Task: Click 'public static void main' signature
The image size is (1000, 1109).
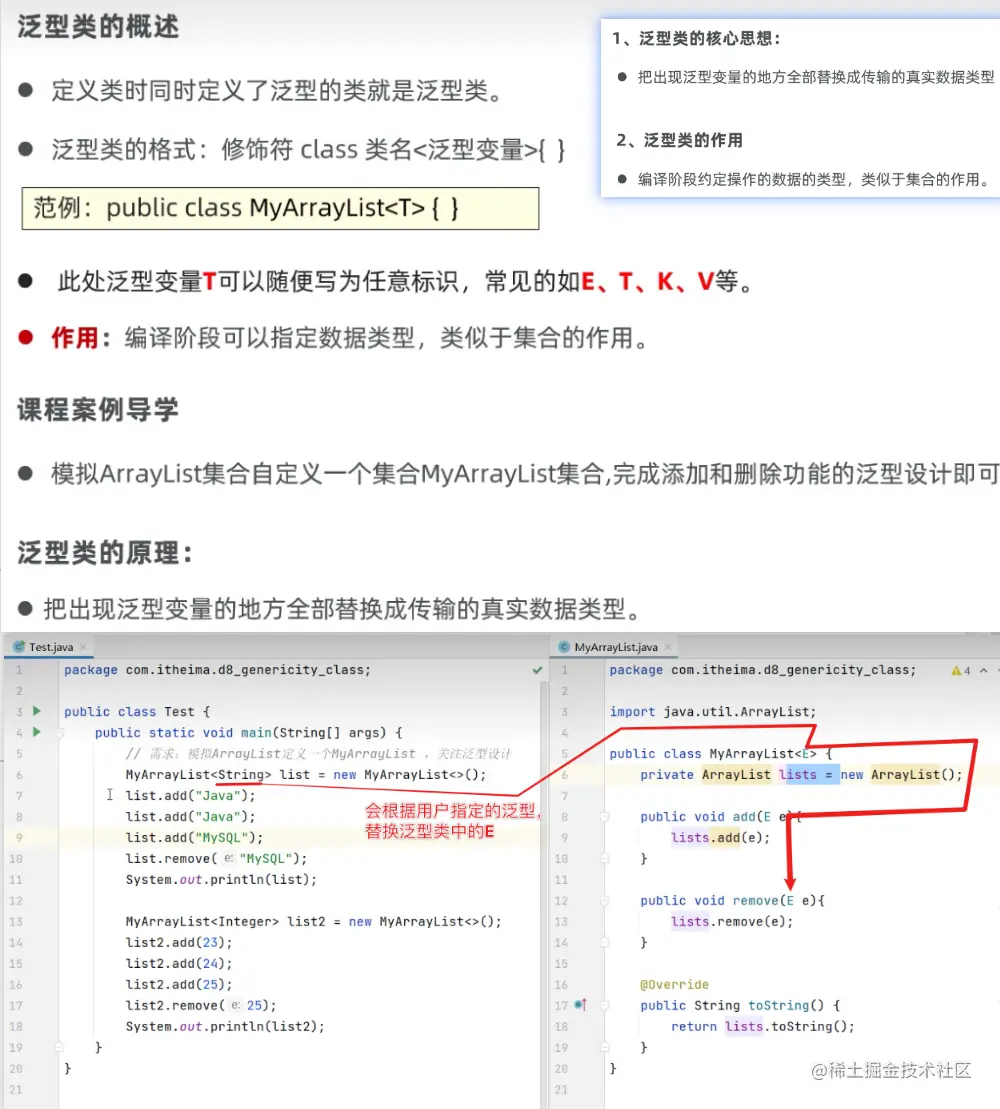Action: [248, 733]
